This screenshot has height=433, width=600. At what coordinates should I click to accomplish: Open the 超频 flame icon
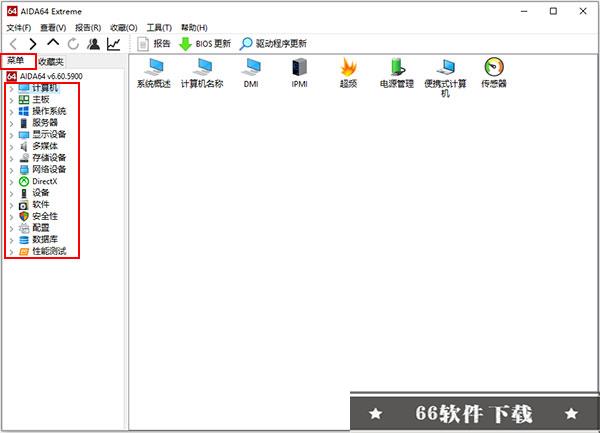point(348,73)
